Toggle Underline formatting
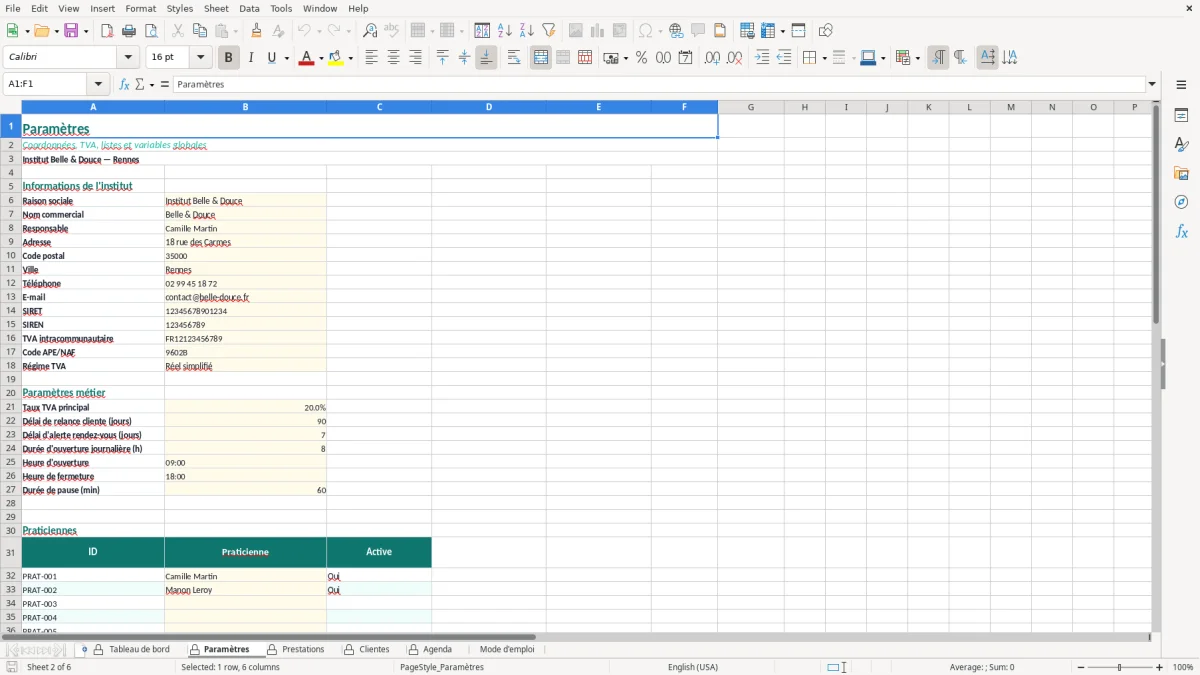 272,58
